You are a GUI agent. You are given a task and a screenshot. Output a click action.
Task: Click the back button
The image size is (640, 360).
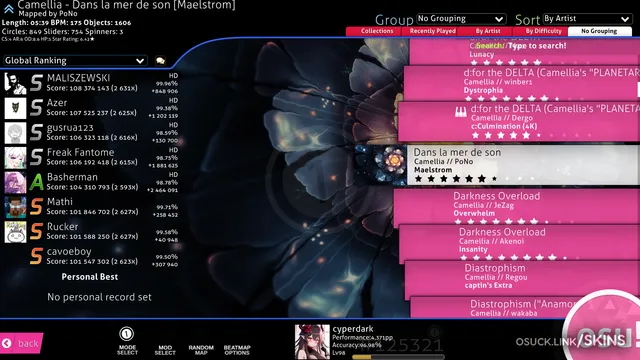point(21,343)
